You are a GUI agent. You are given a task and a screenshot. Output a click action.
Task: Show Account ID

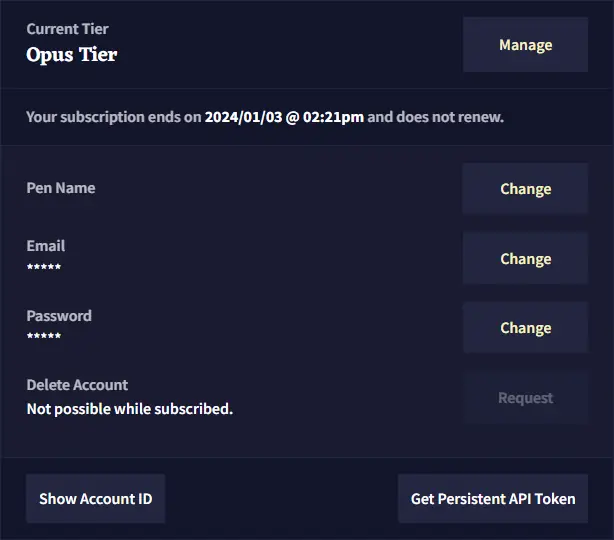(95, 498)
